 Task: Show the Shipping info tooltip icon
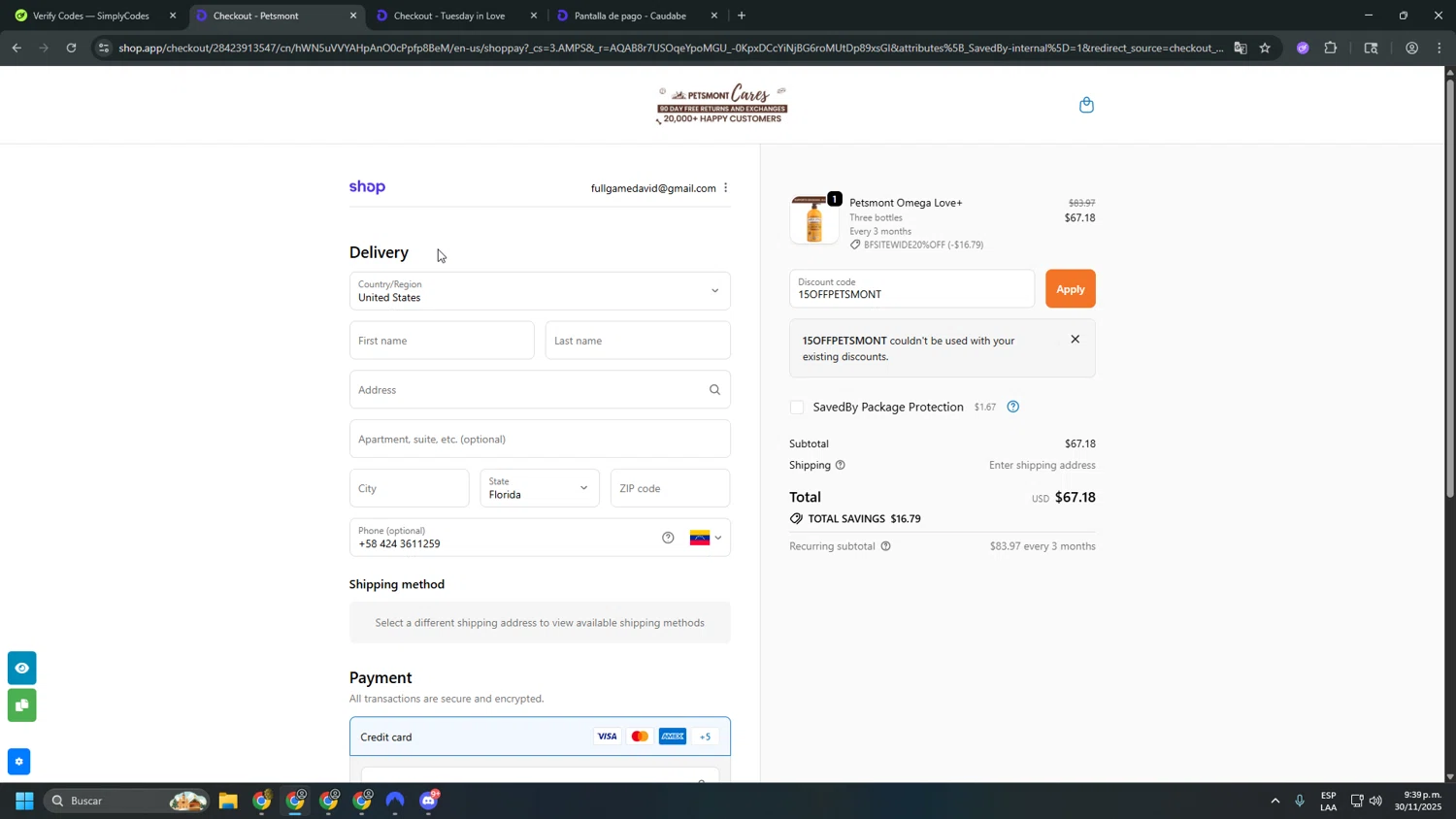point(841,466)
